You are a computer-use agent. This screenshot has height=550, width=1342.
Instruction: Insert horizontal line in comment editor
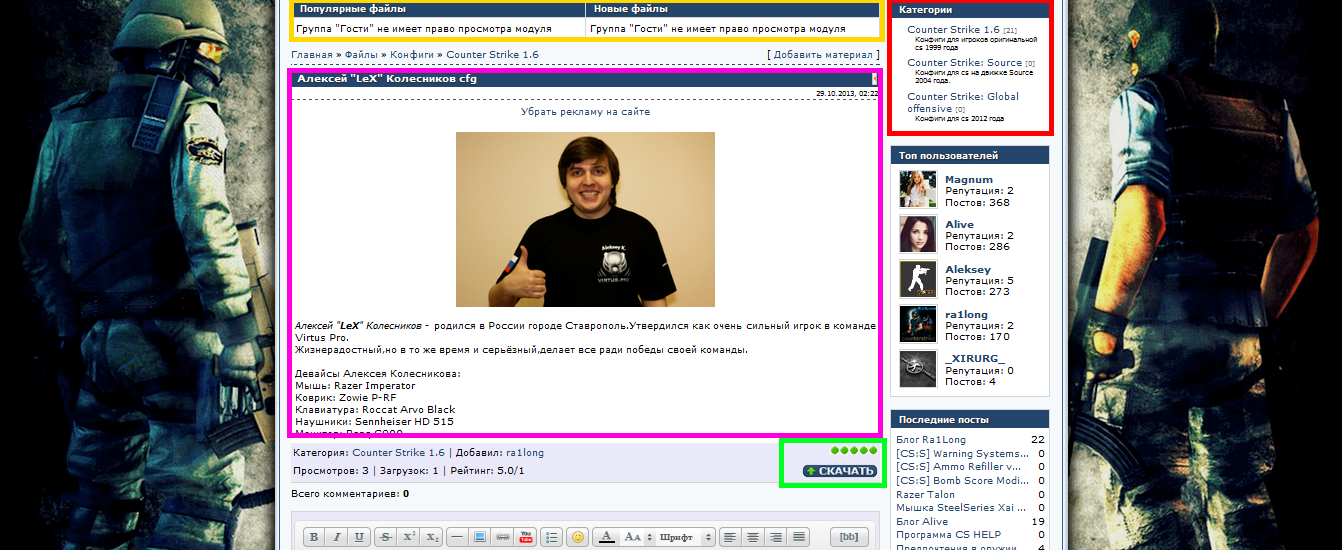coord(457,537)
